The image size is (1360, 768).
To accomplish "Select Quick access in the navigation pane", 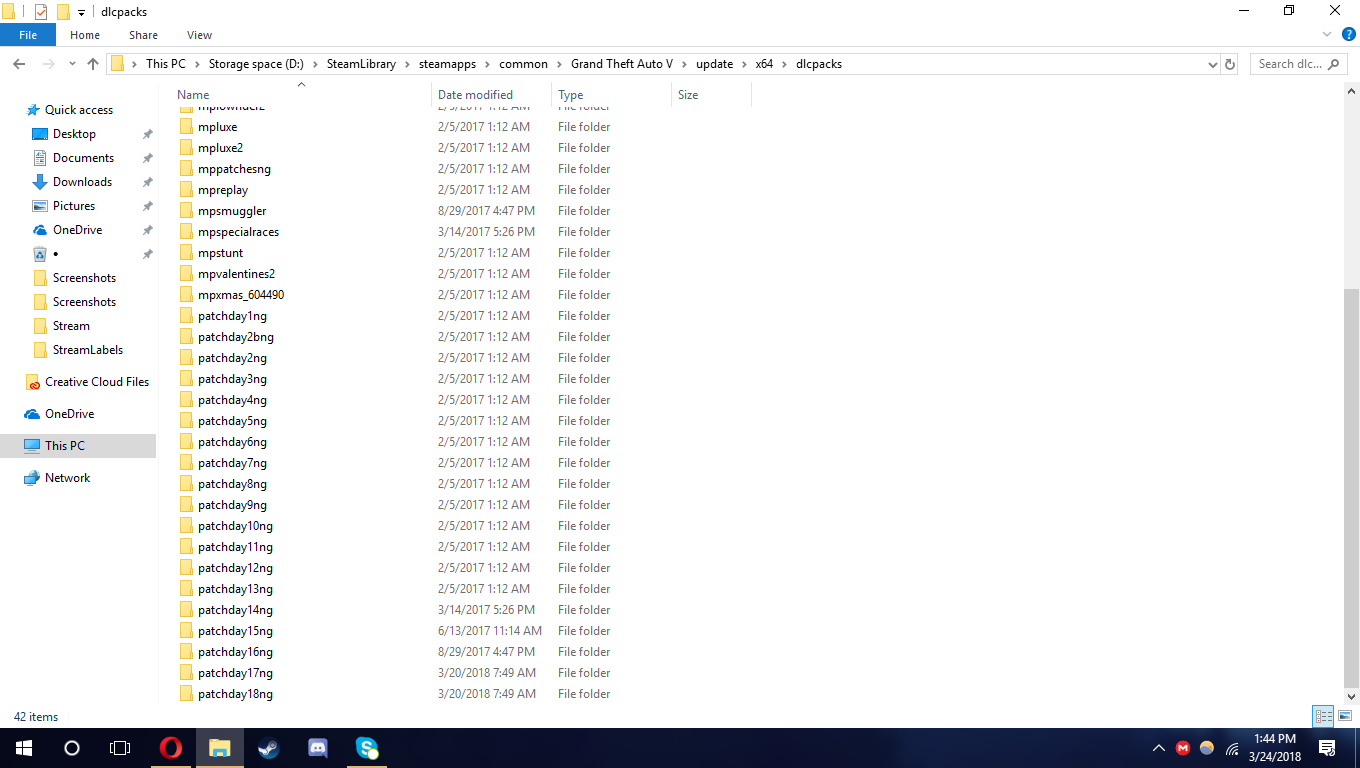I will pyautogui.click(x=78, y=110).
